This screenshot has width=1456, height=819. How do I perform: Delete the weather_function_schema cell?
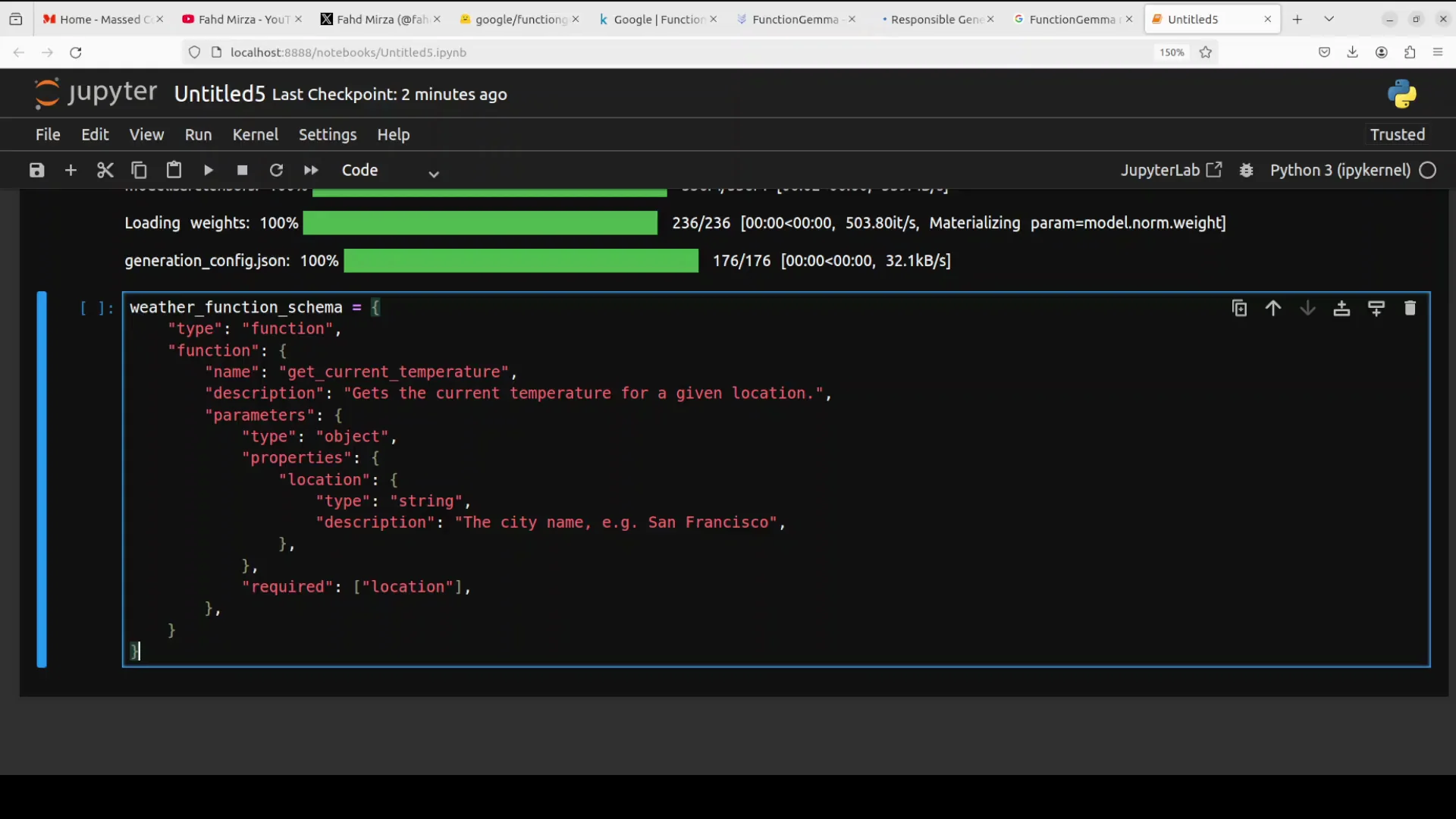coord(1410,308)
